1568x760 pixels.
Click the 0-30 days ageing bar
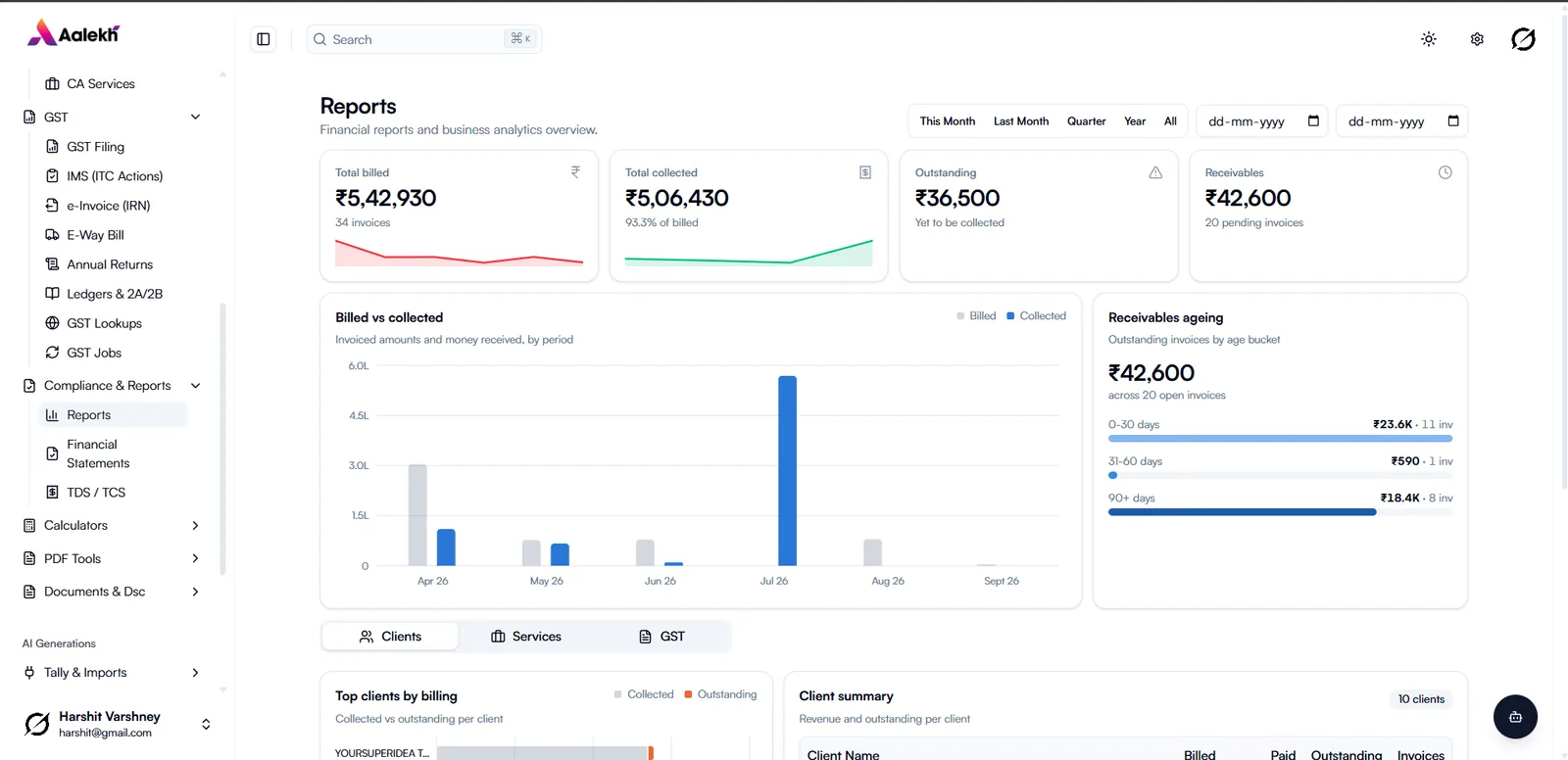pos(1280,439)
